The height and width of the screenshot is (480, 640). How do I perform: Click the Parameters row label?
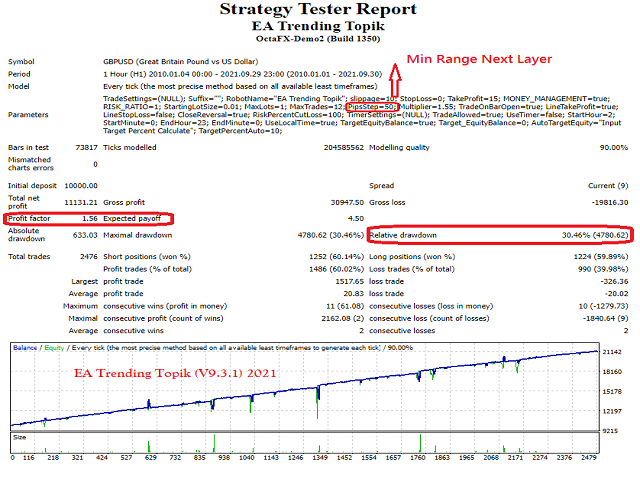point(28,115)
